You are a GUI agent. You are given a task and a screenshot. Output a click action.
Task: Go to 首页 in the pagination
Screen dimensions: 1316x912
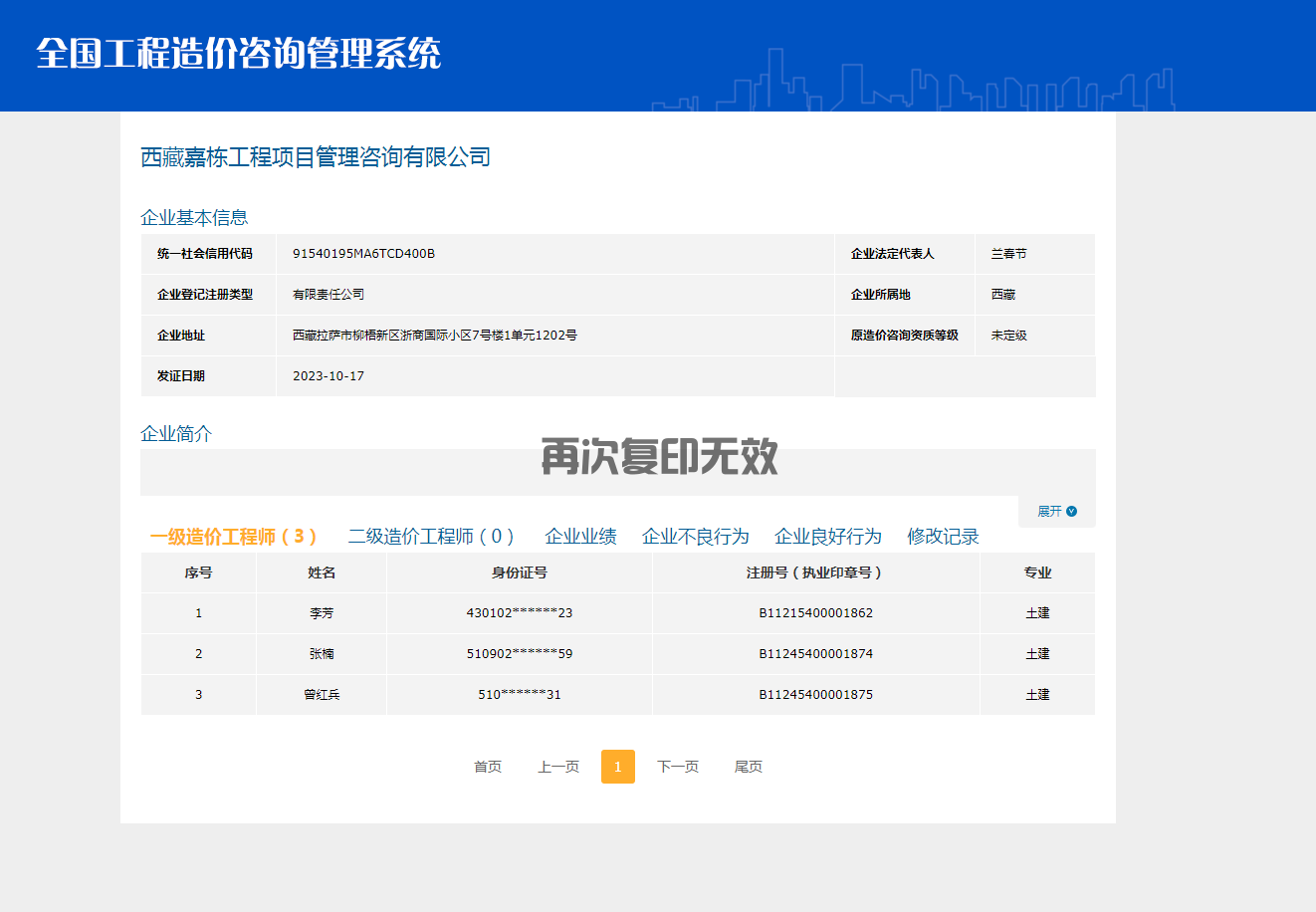coord(487,767)
